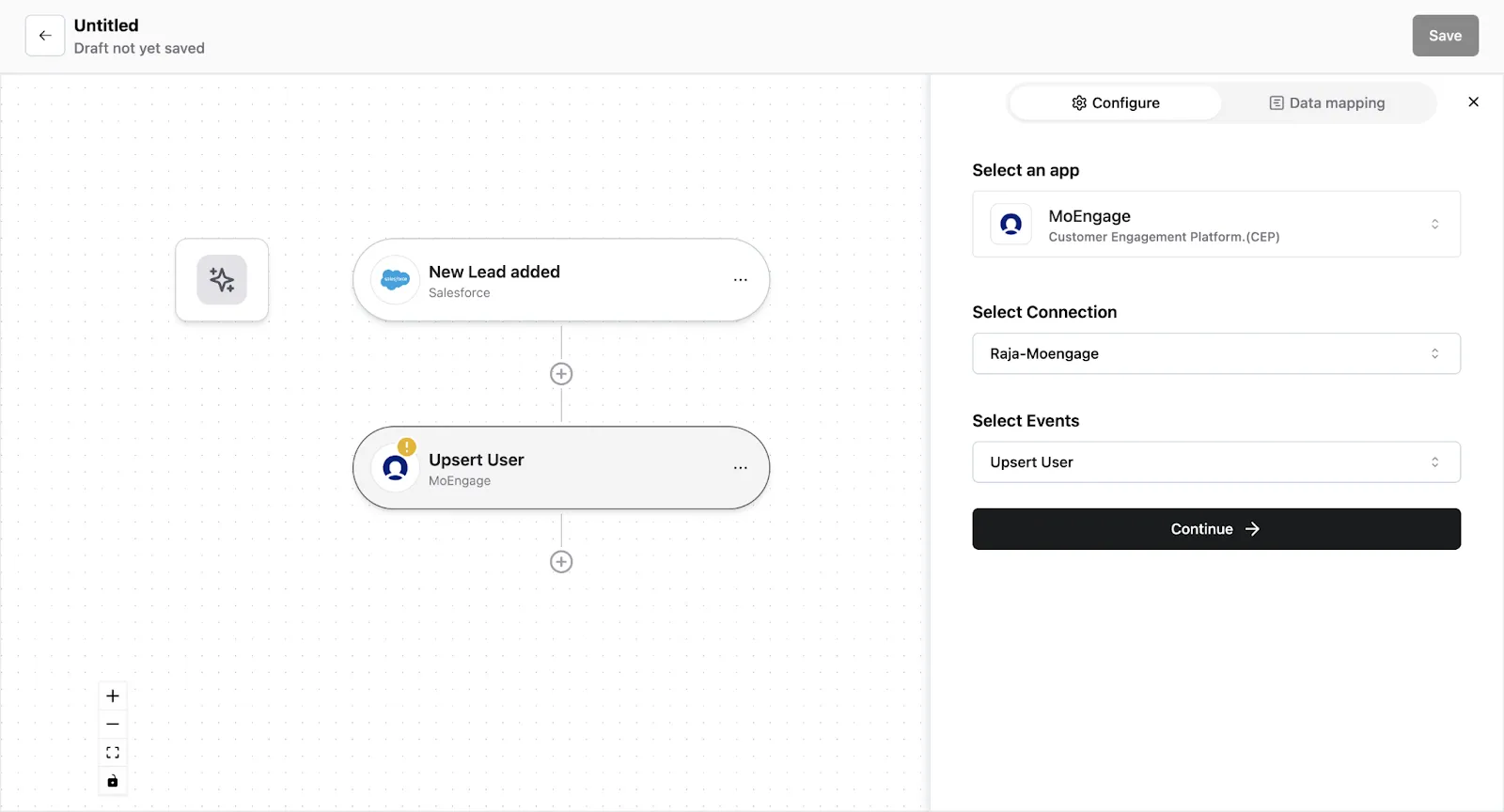Viewport: 1504px width, 812px height.
Task: Click the 'Select an app' heading
Action: point(1026,170)
